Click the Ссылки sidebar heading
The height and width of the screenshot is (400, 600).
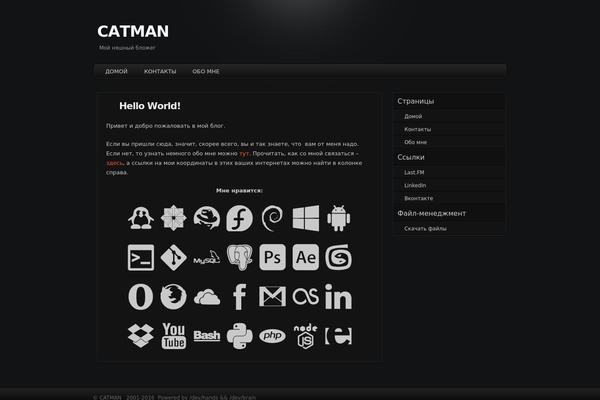click(411, 157)
